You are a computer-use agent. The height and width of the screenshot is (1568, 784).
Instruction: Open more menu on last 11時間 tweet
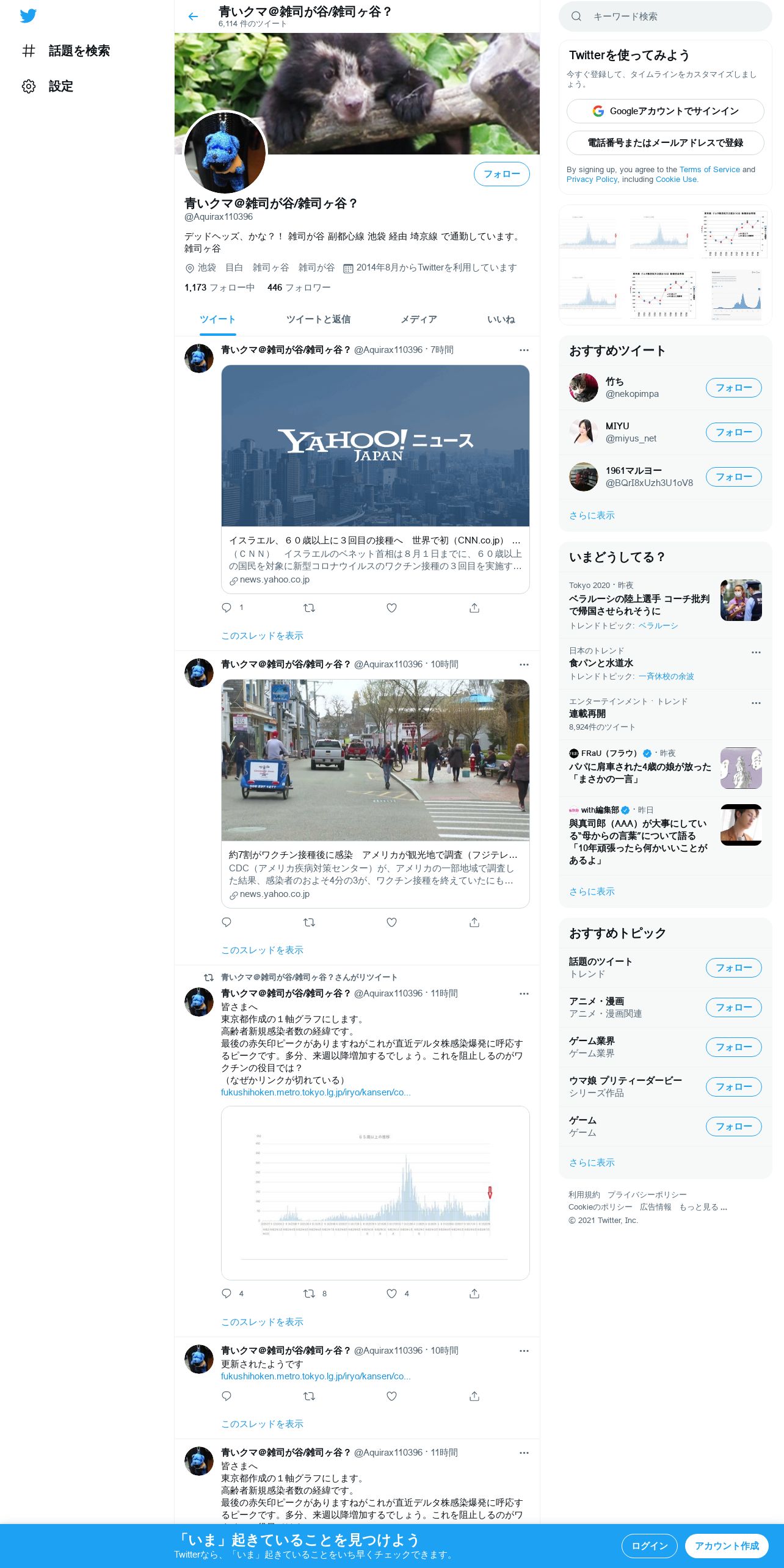click(x=524, y=1453)
